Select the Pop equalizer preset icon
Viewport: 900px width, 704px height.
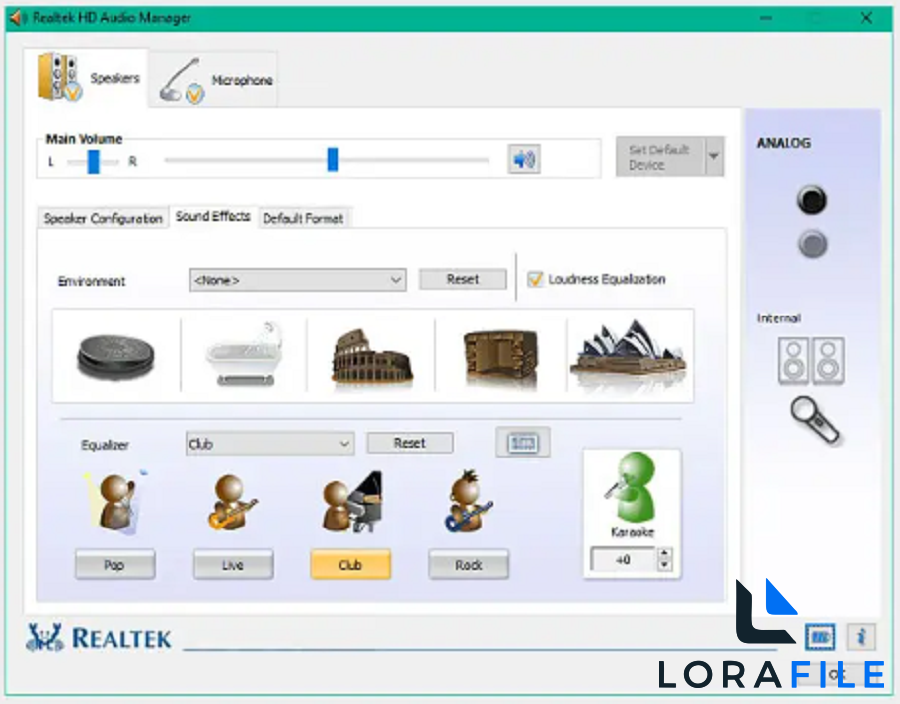pos(114,500)
